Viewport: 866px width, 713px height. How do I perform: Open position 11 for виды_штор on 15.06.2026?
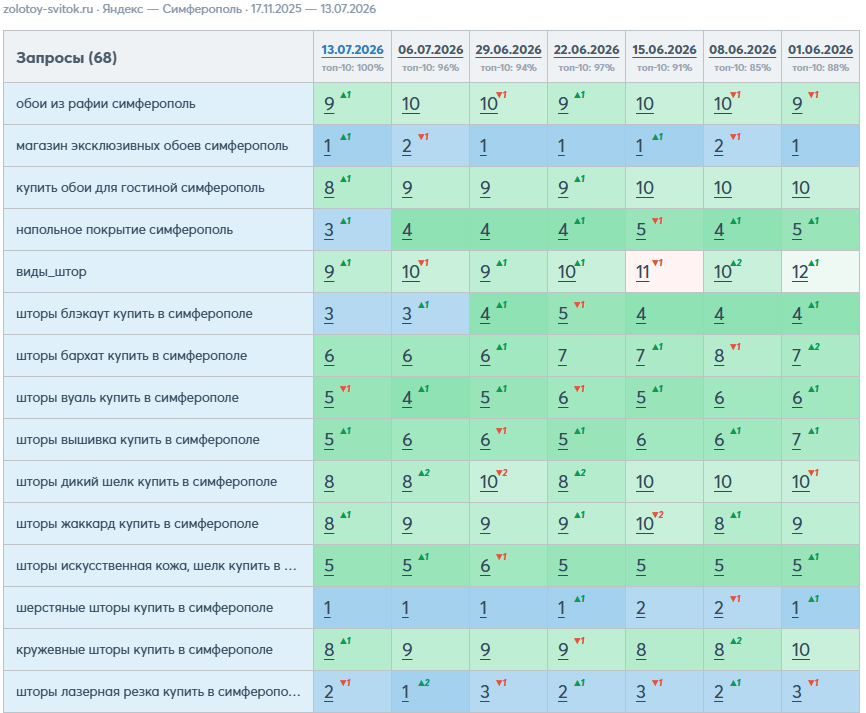(x=642, y=272)
